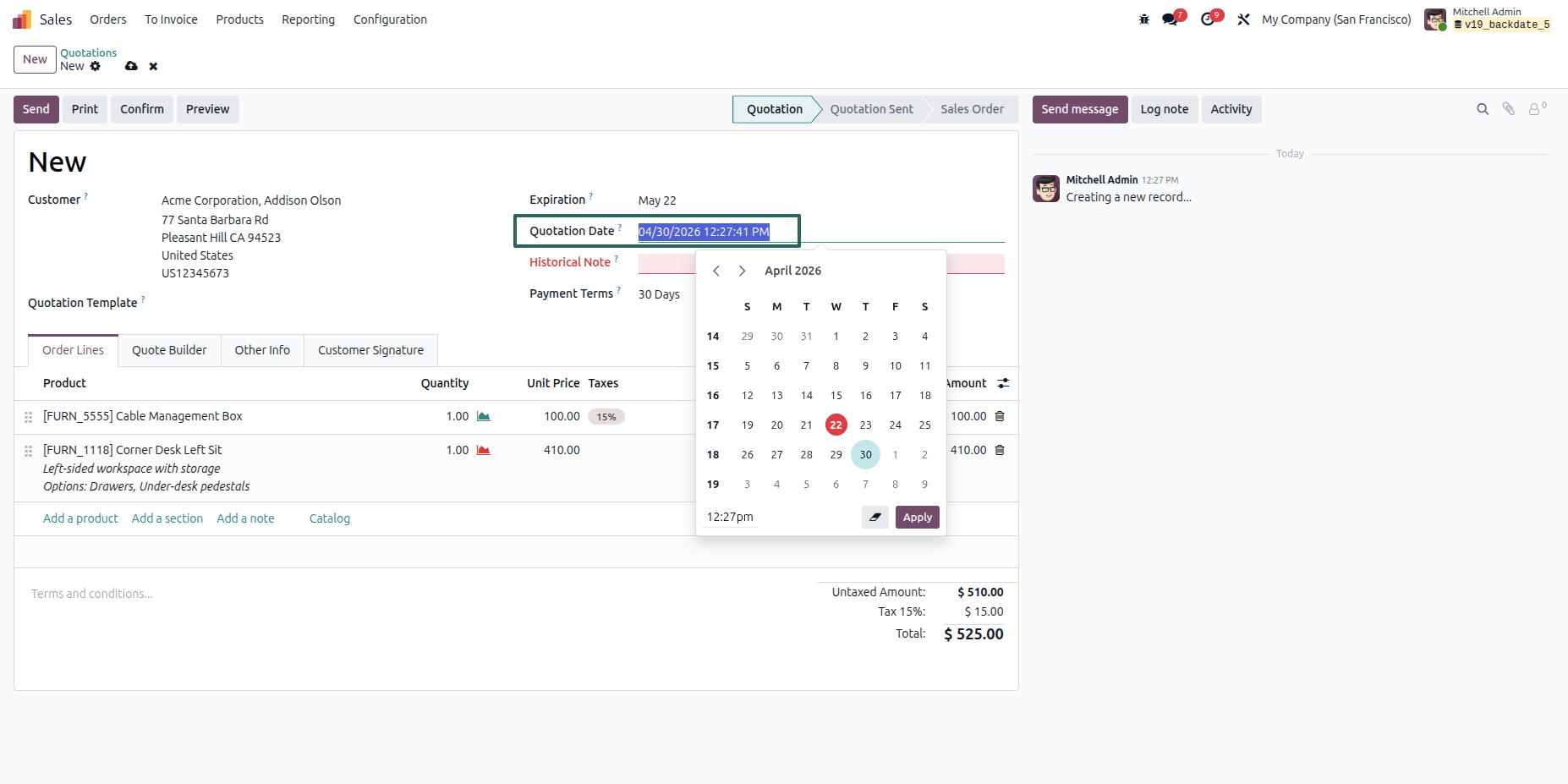Discard changes with the X icon

click(153, 66)
